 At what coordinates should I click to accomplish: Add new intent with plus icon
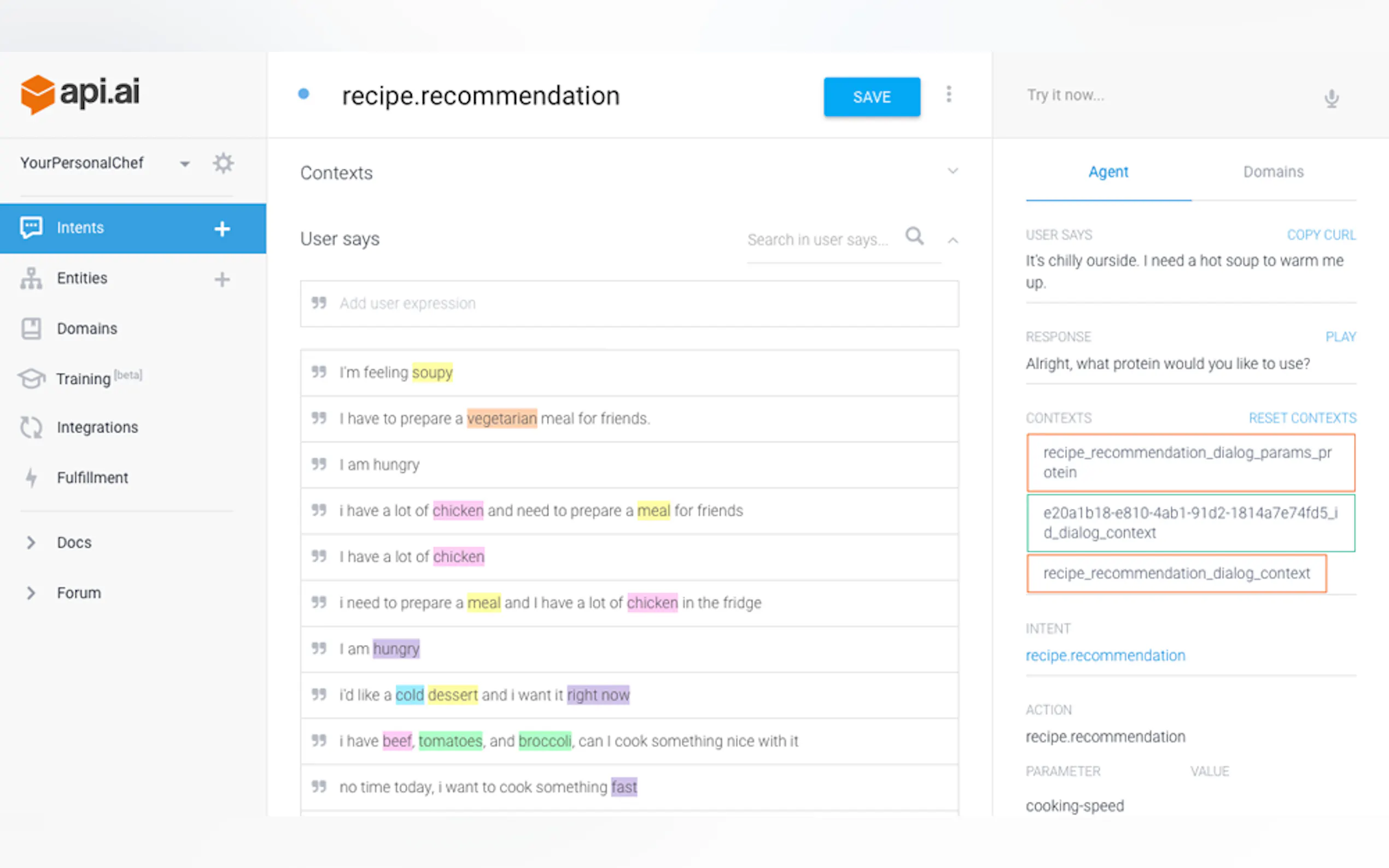pos(222,228)
